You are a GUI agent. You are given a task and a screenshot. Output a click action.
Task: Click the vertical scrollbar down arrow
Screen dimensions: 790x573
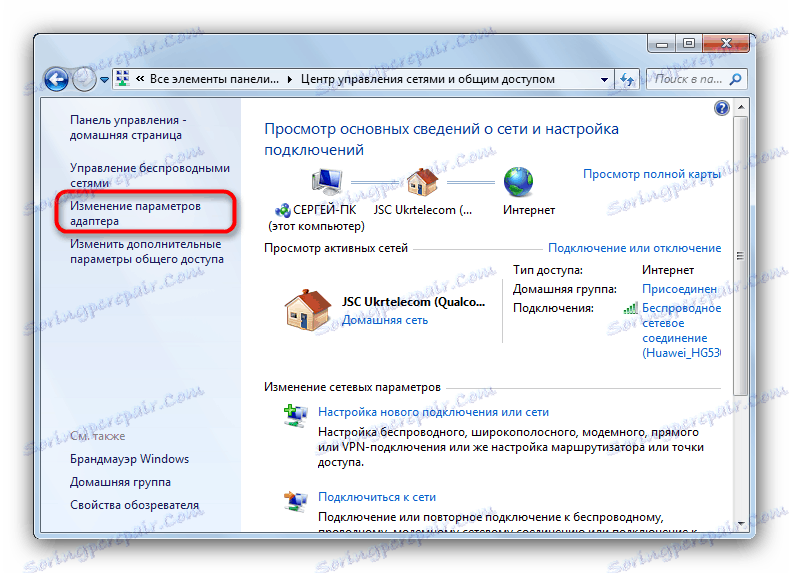tap(741, 524)
